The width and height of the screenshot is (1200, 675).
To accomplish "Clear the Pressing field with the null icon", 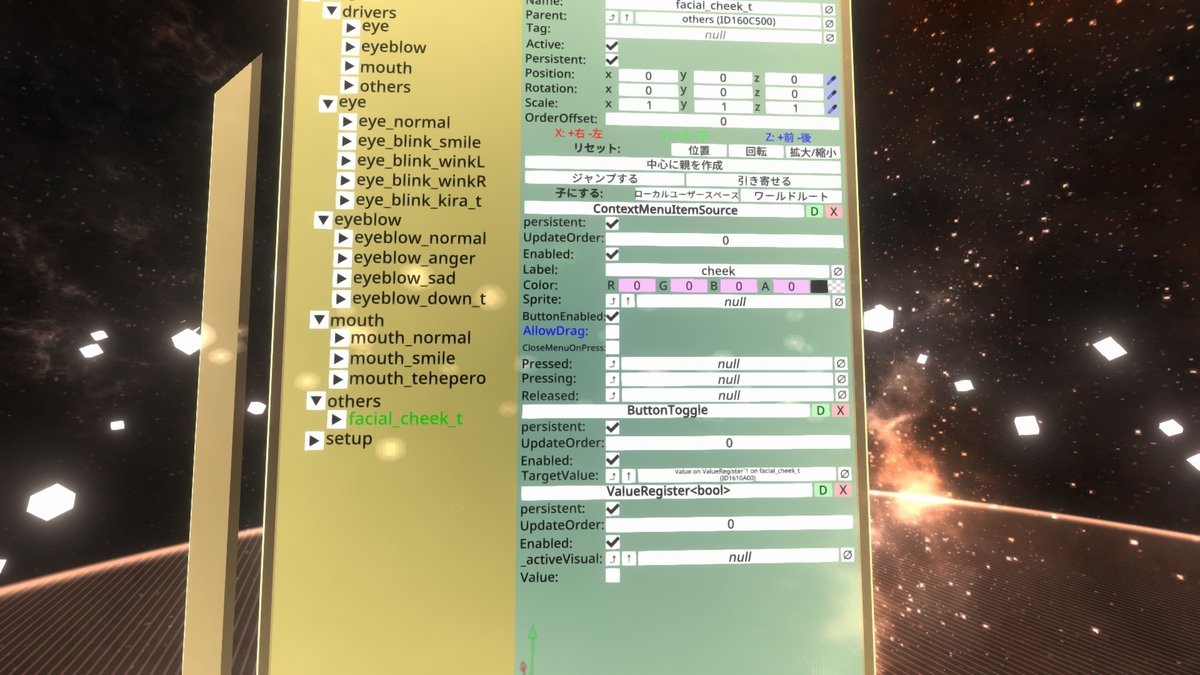I will 840,380.
